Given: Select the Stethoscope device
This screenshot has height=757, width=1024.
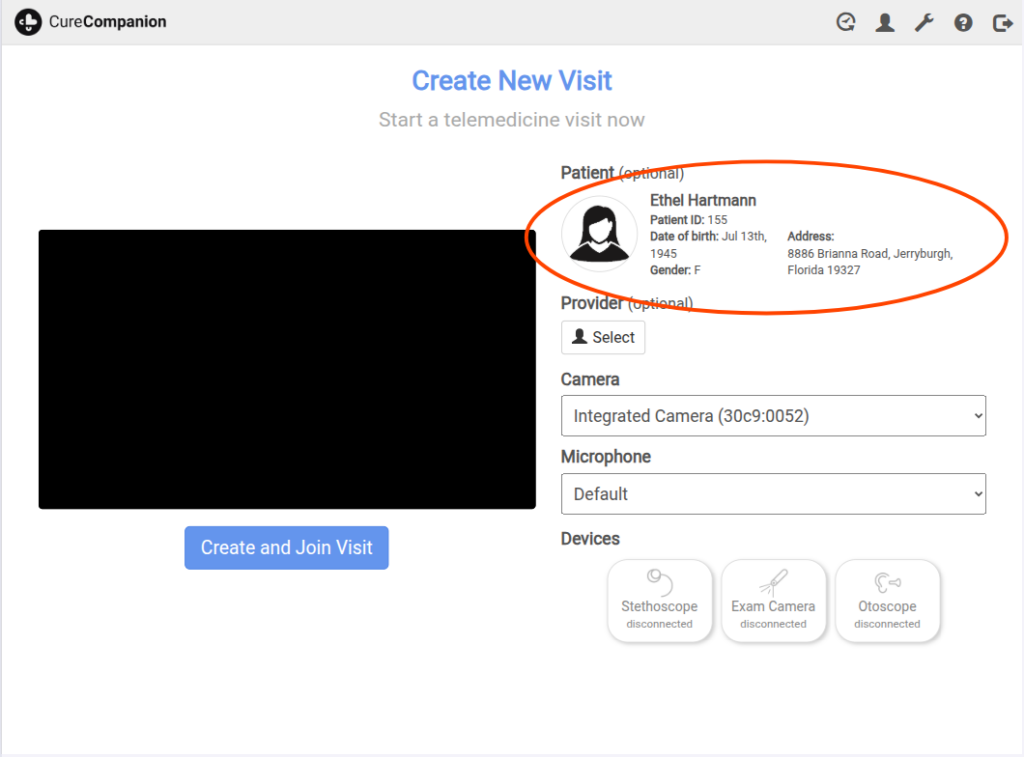Looking at the screenshot, I should [x=659, y=600].
